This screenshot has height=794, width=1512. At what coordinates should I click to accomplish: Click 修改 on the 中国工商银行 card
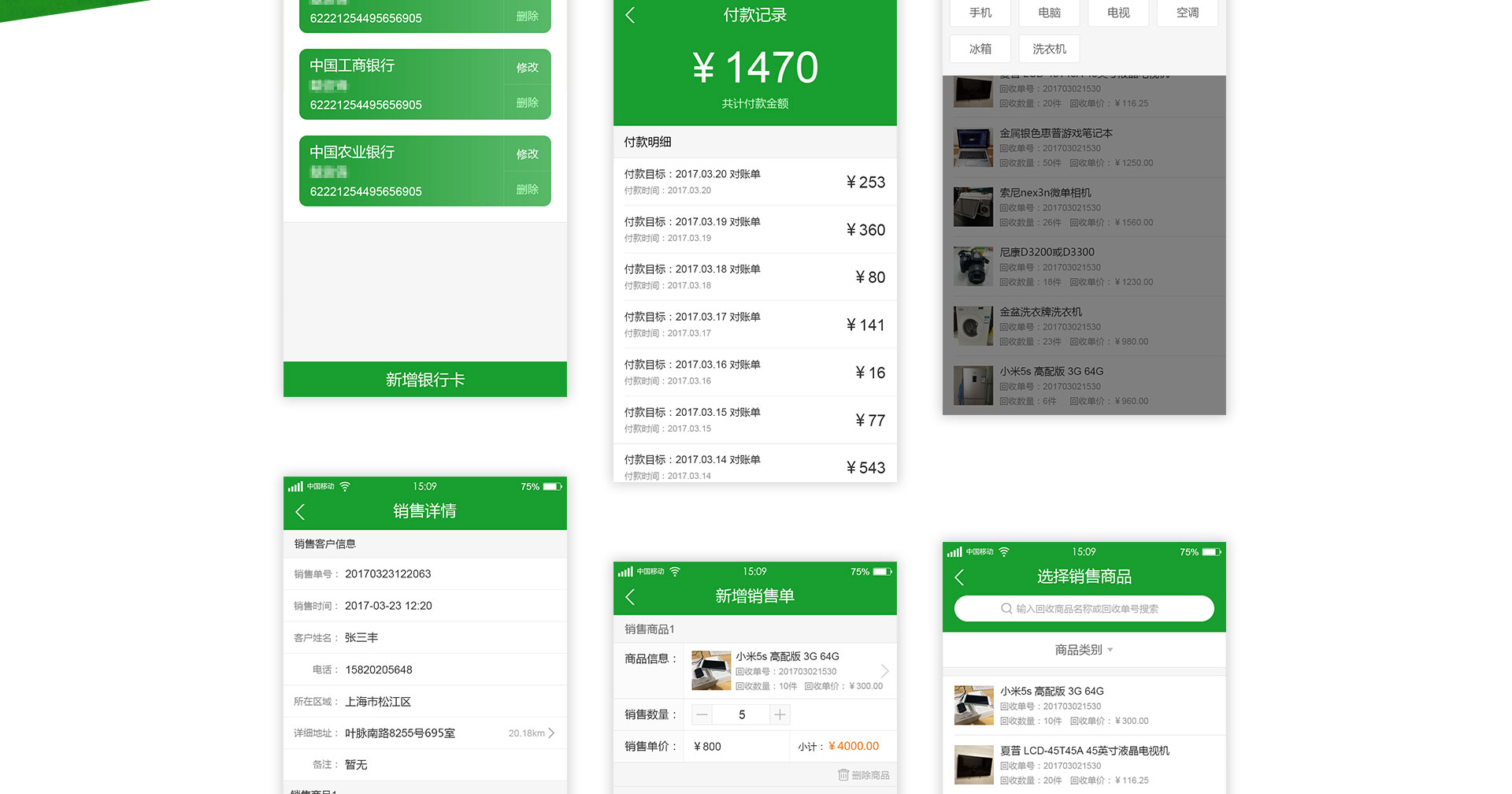click(x=527, y=68)
